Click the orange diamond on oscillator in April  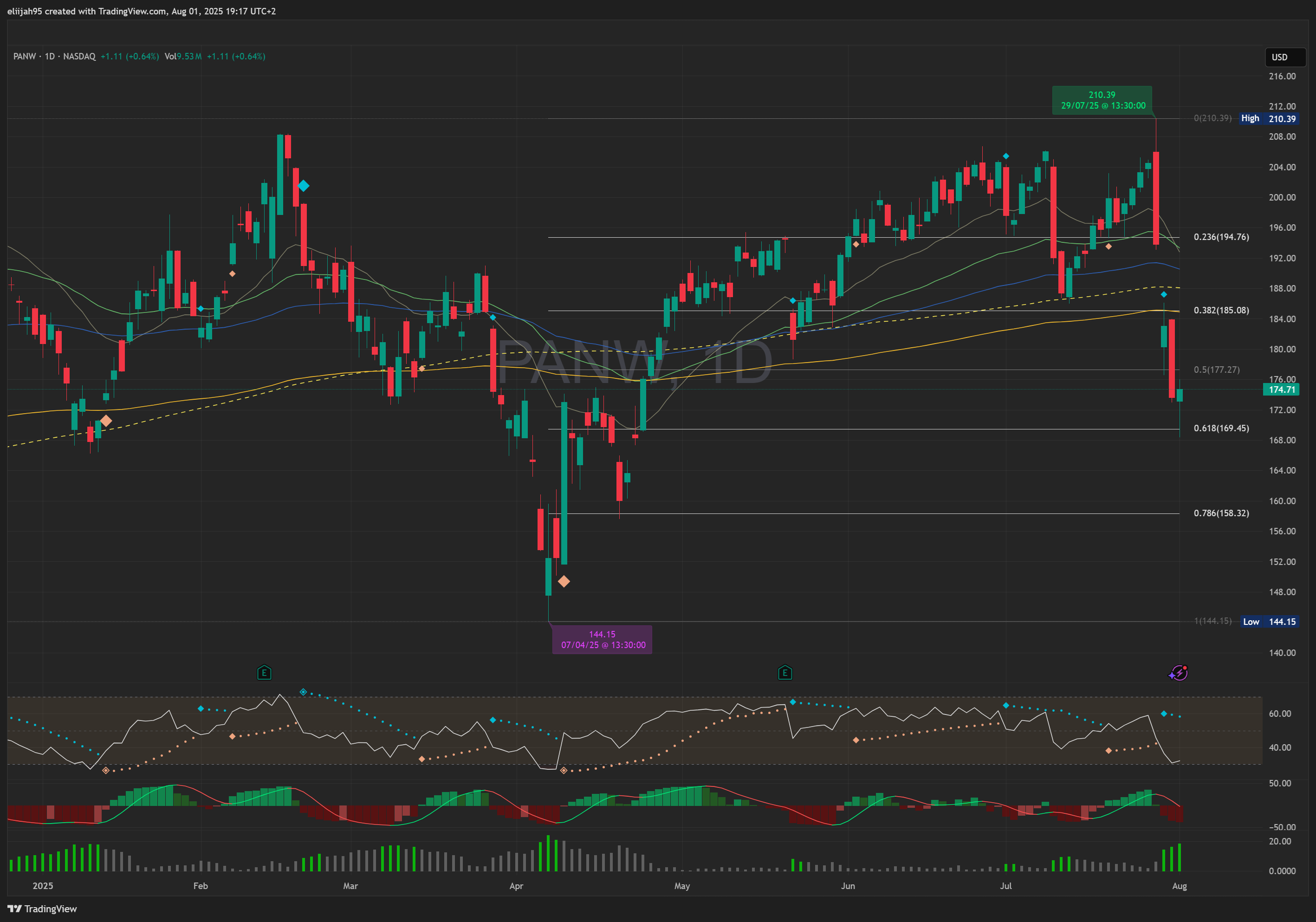[x=564, y=771]
